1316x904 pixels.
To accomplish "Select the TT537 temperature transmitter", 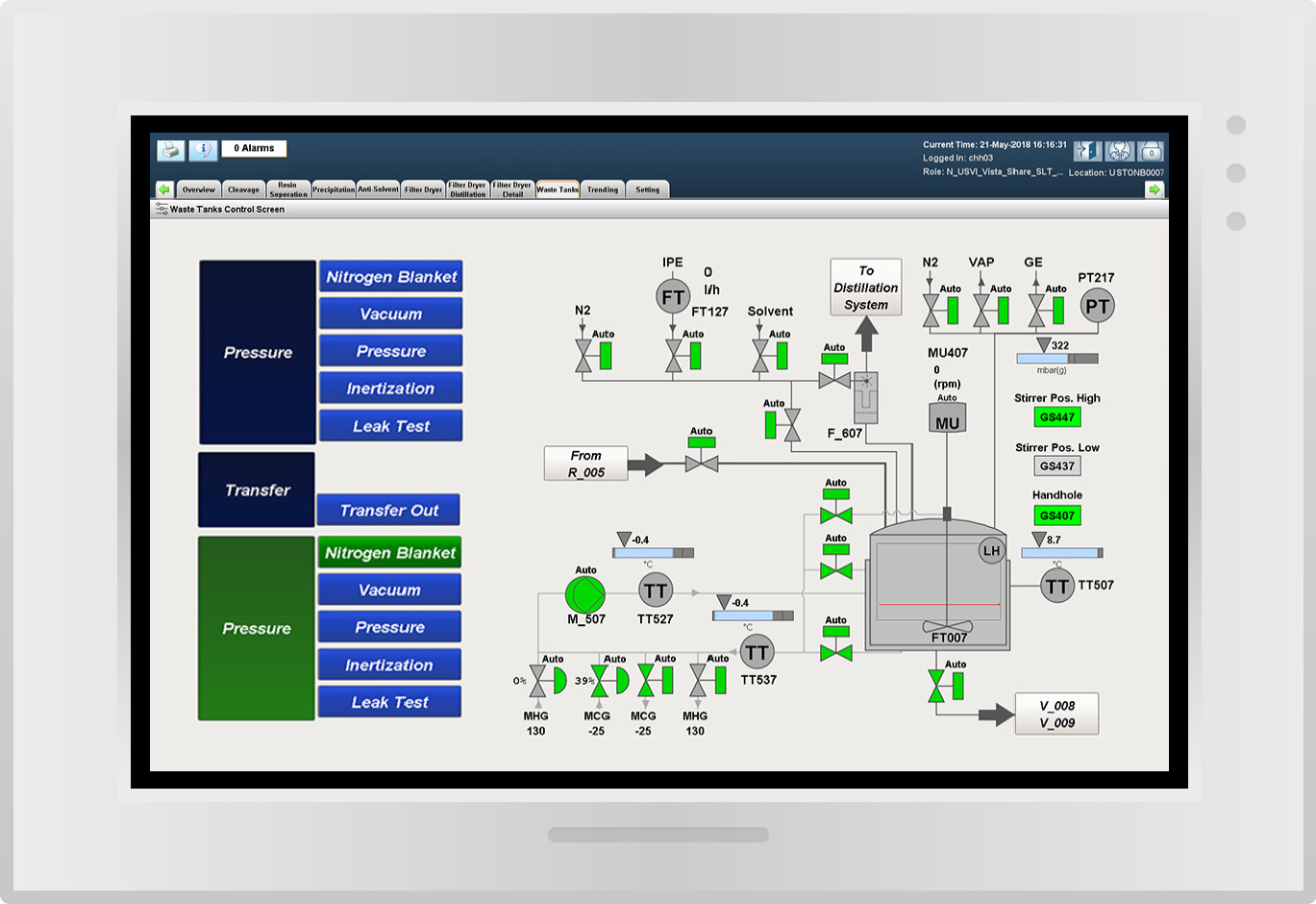I will [x=757, y=652].
